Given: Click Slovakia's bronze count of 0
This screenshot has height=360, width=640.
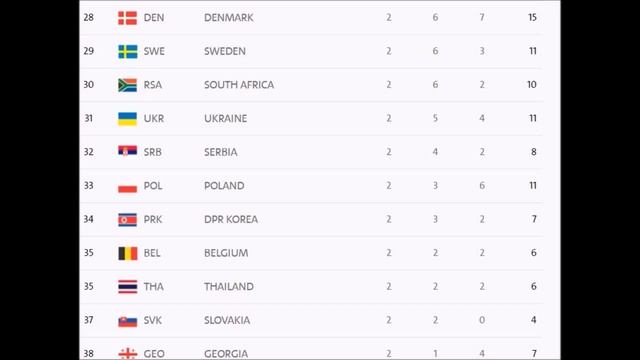Looking at the screenshot, I should click(482, 320).
